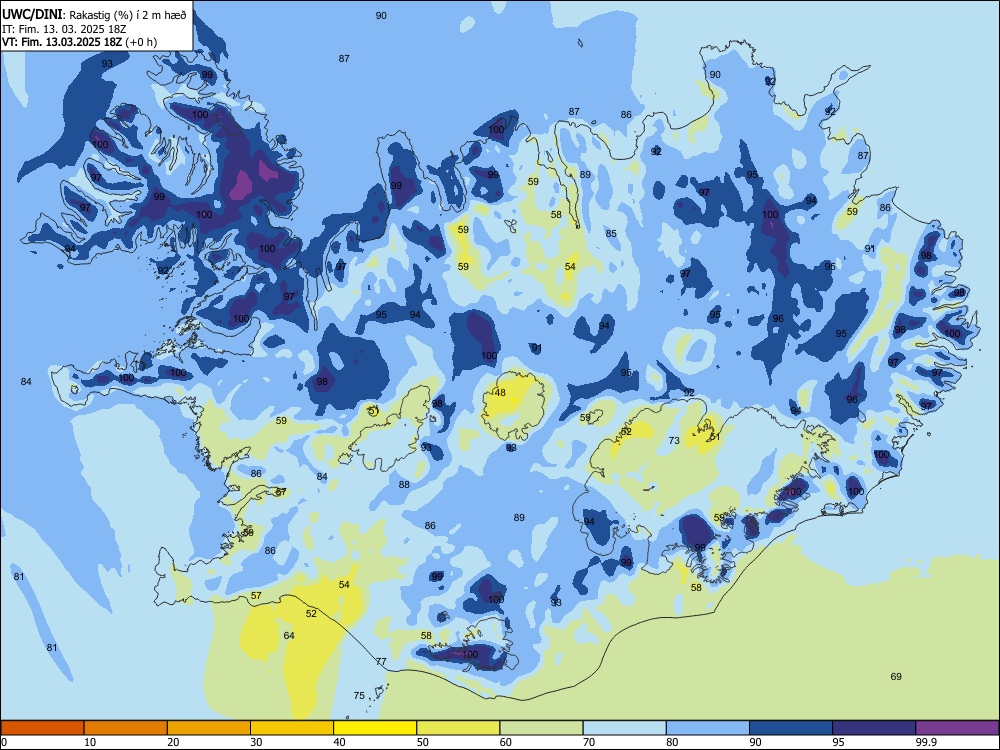Click the '50' legend scale label
Image resolution: width=1000 pixels, height=750 pixels.
[x=422, y=742]
